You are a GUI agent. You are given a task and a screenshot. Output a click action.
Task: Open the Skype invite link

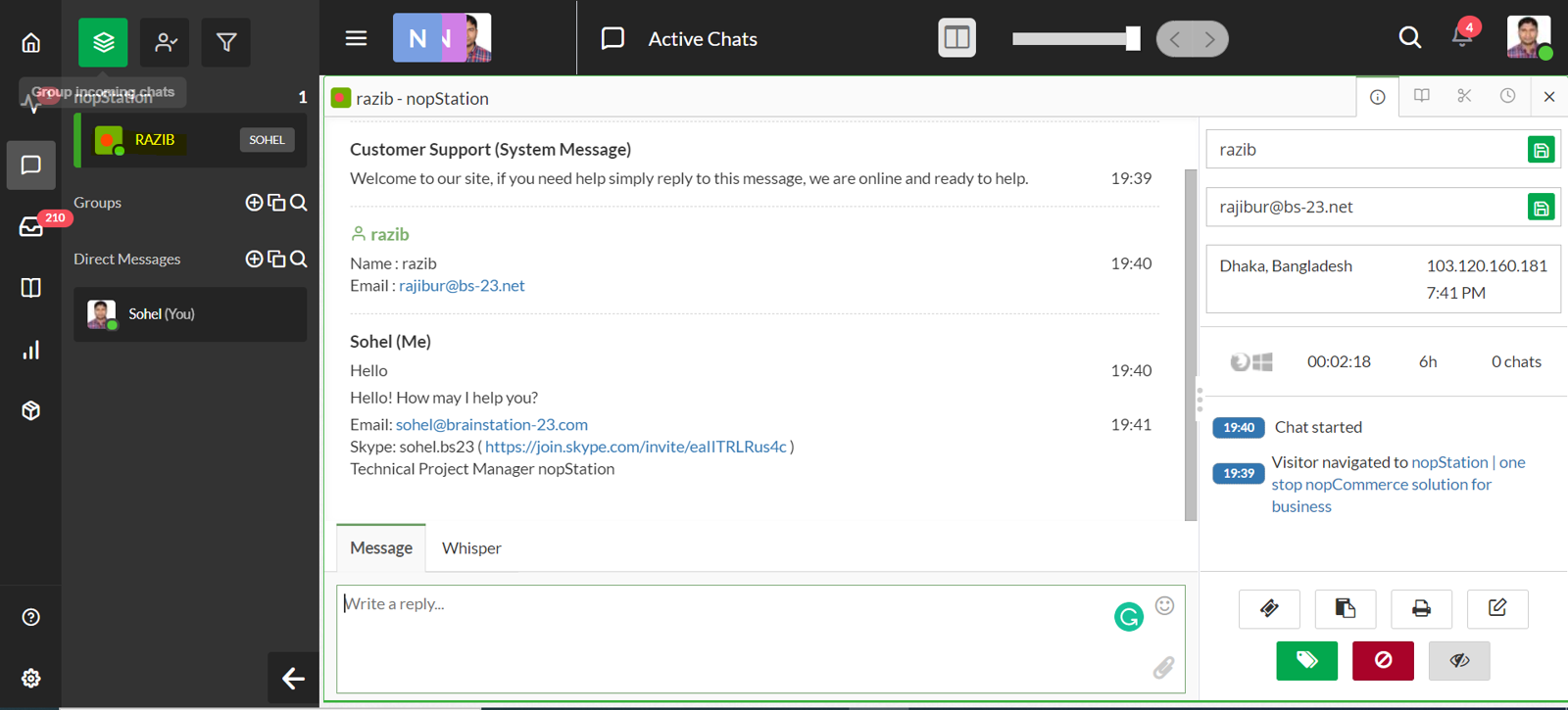coord(636,447)
